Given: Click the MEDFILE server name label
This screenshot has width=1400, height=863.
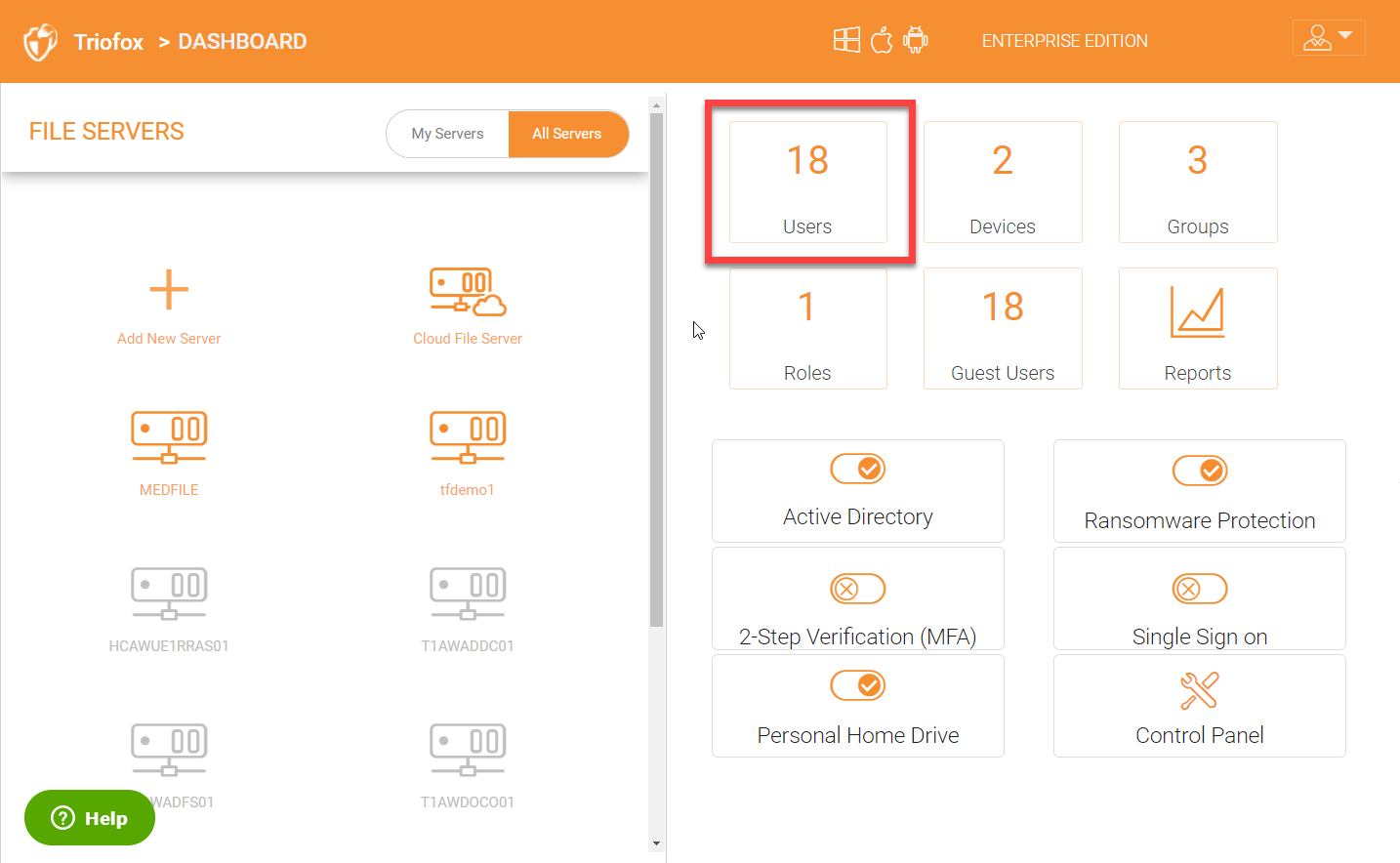Looking at the screenshot, I should point(169,490).
